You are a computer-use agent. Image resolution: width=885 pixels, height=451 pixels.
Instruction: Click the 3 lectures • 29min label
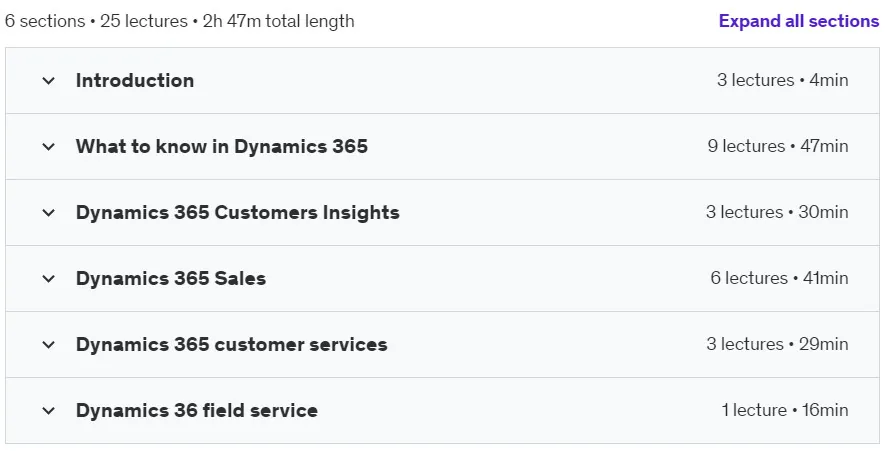pos(777,344)
